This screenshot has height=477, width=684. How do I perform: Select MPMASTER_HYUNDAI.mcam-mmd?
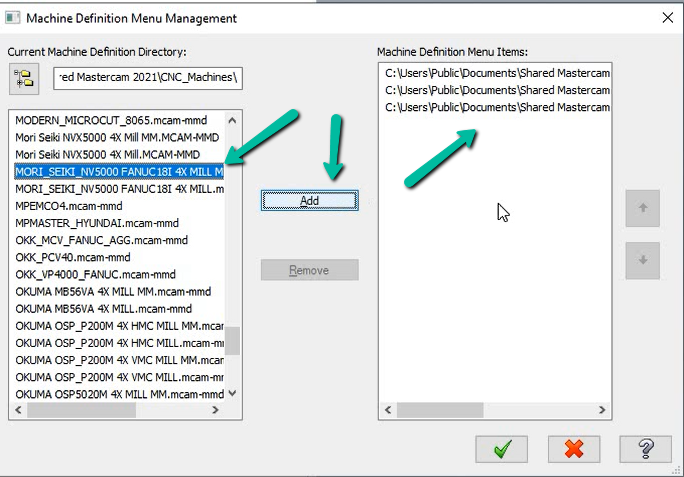97,223
